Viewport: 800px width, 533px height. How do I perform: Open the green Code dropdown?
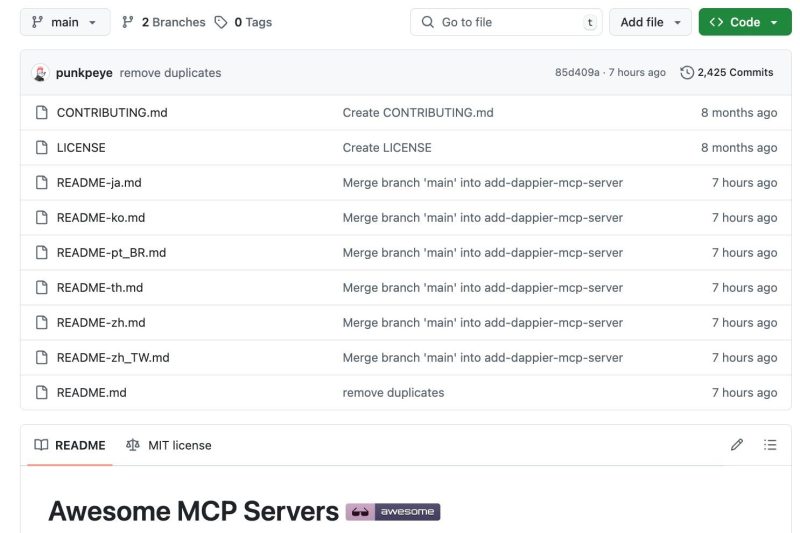coord(744,22)
